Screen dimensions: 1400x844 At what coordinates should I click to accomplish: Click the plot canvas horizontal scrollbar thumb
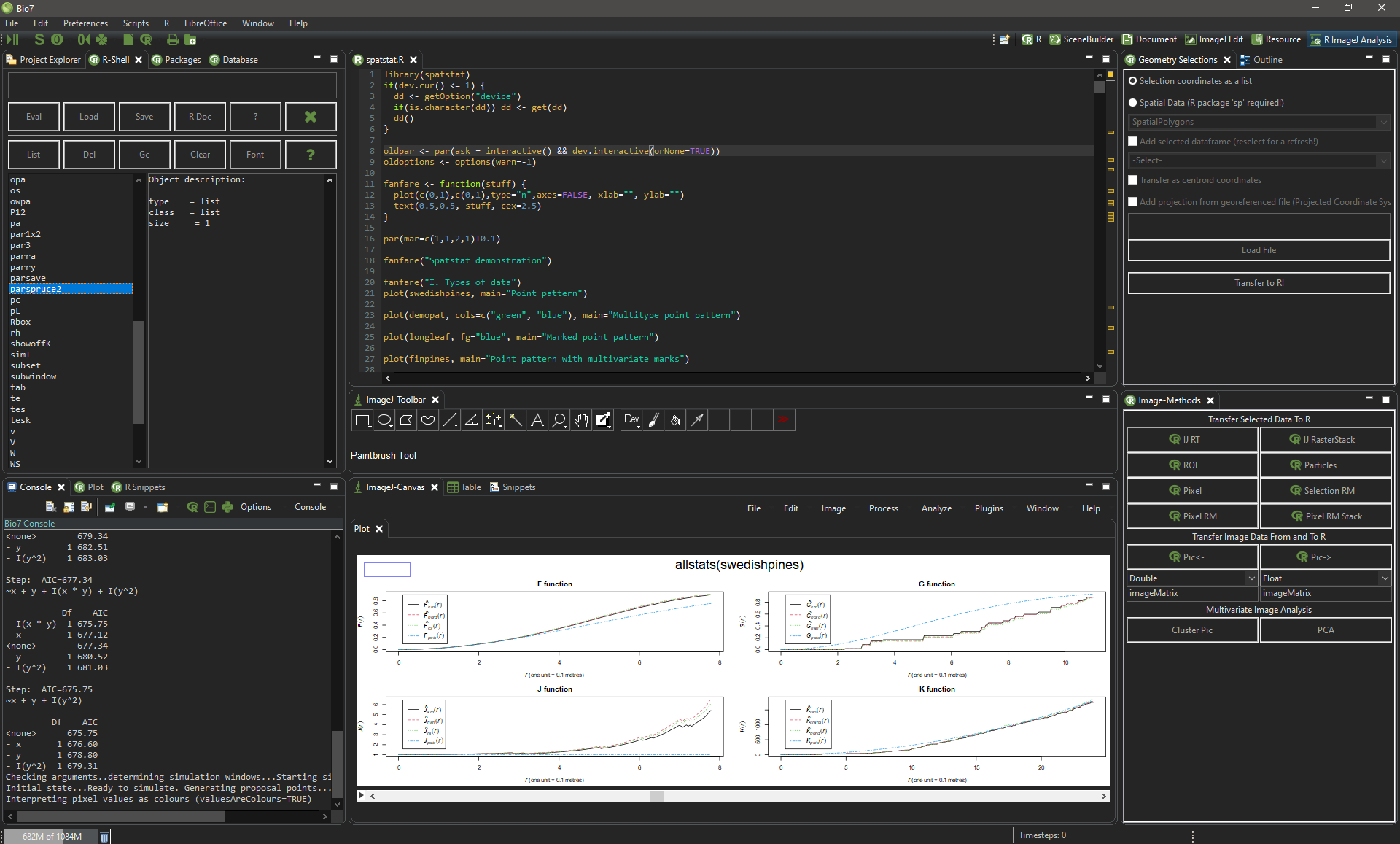click(656, 796)
